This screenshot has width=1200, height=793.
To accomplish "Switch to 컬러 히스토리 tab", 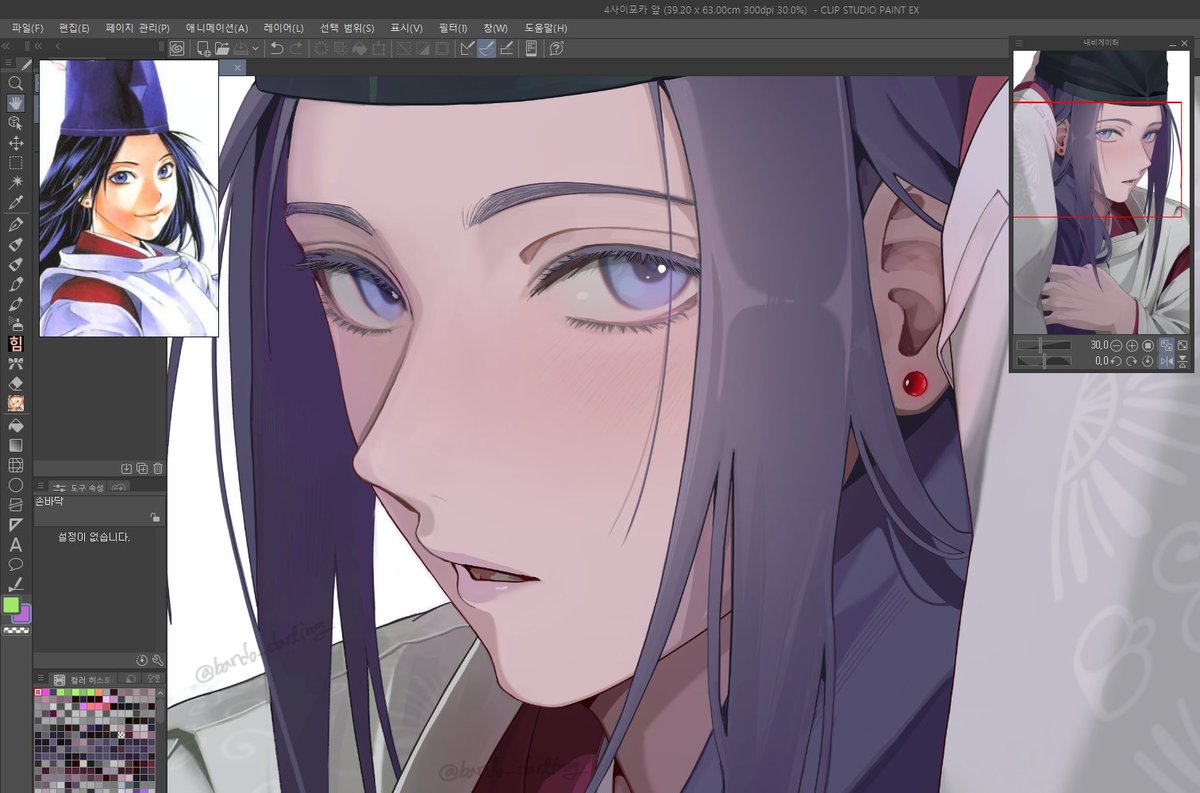I will (x=85, y=679).
